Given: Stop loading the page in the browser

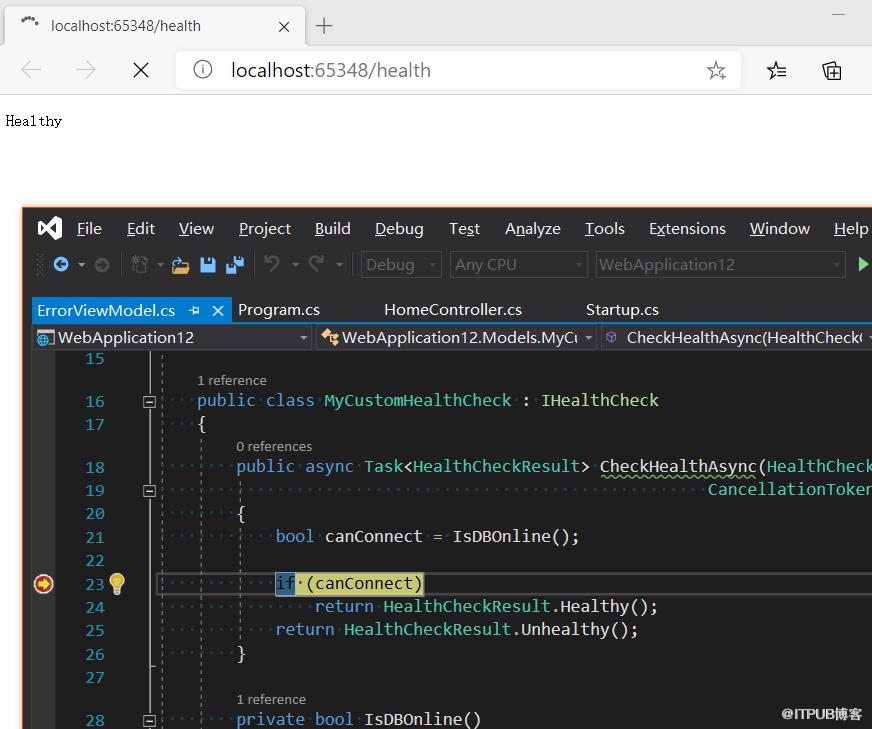Looking at the screenshot, I should 141,70.
